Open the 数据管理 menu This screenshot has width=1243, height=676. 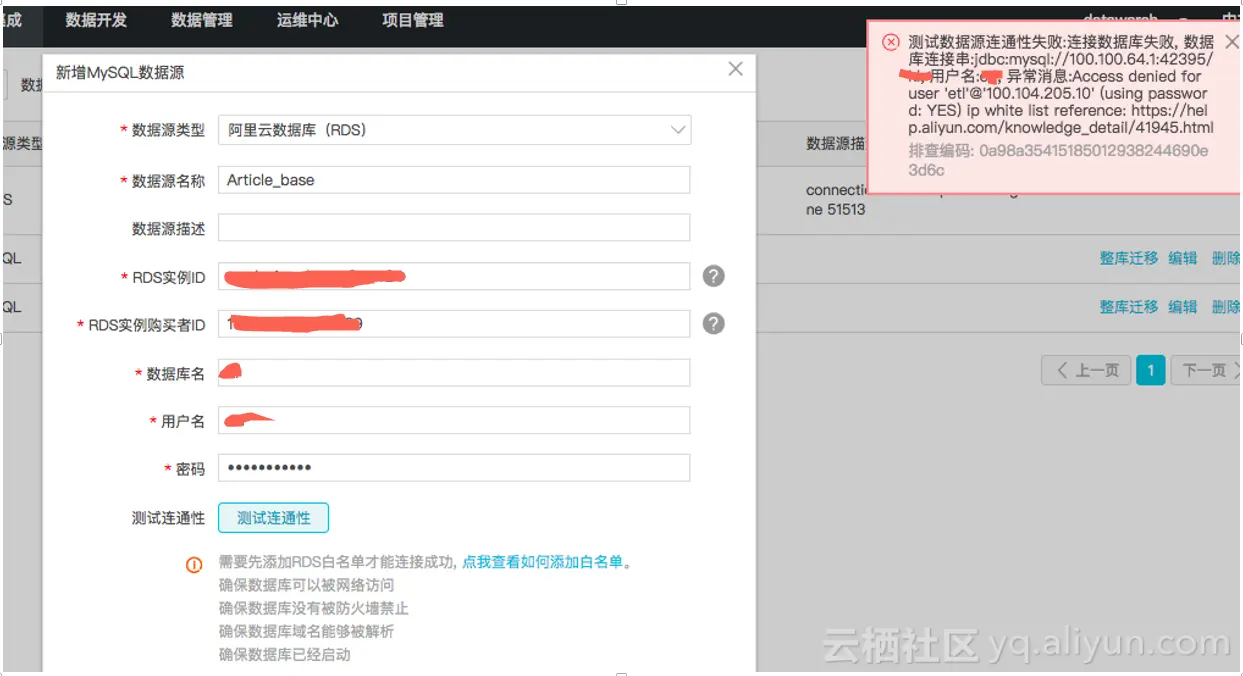click(x=202, y=20)
